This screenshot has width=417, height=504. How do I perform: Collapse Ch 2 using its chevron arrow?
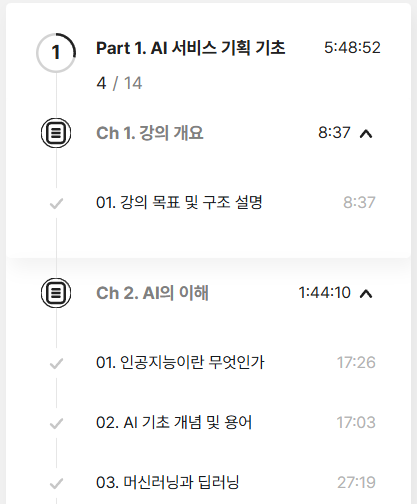(366, 294)
